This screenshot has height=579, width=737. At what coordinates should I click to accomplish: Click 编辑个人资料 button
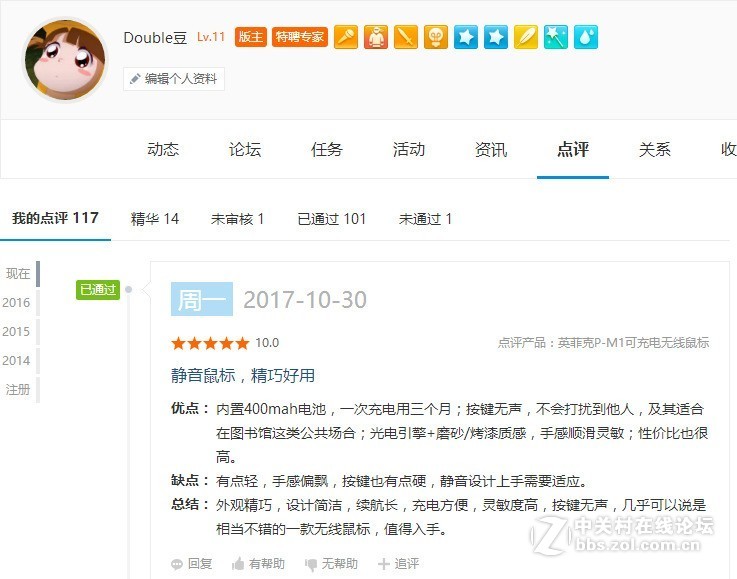pos(174,78)
